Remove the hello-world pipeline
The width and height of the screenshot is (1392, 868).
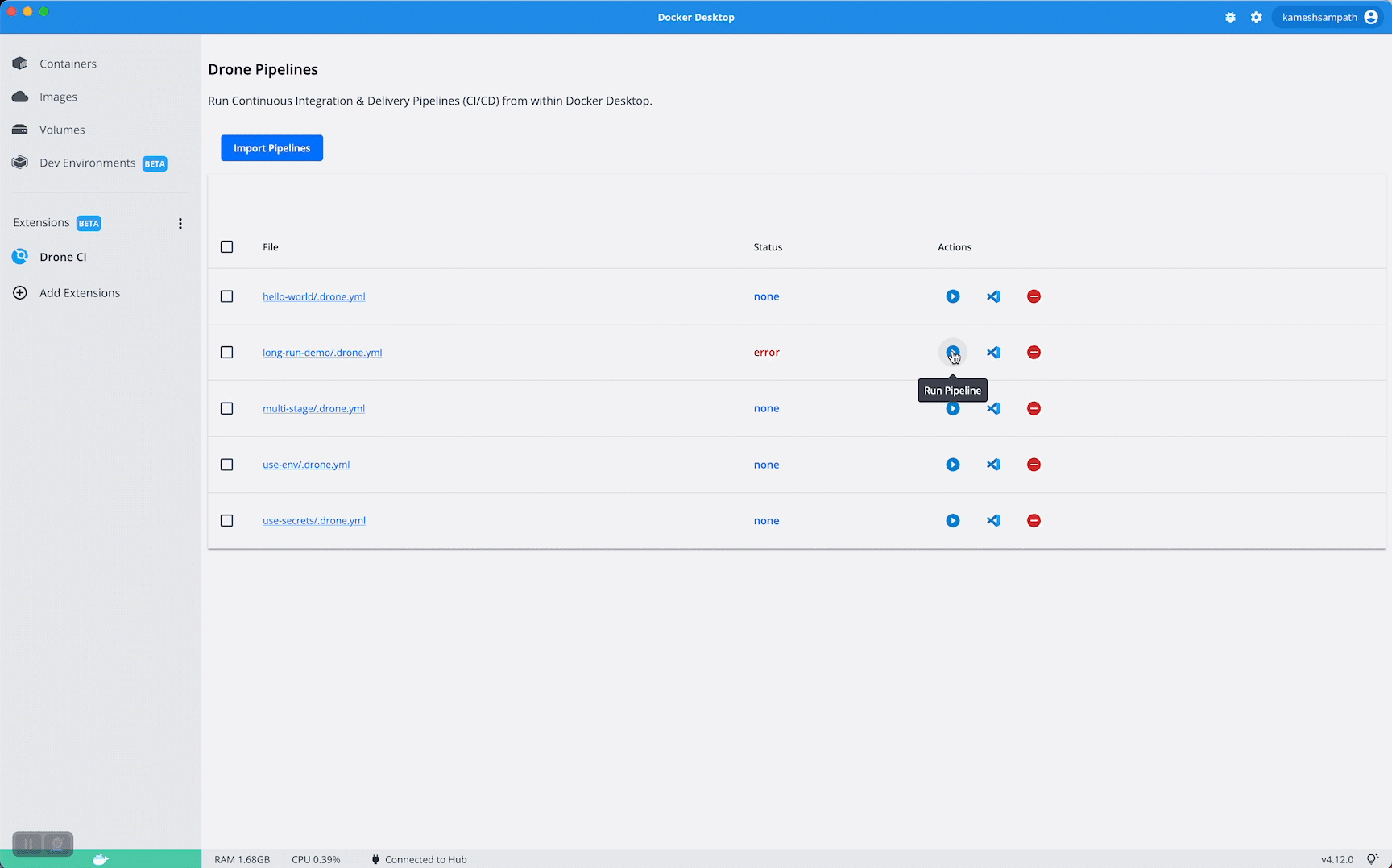click(1034, 296)
